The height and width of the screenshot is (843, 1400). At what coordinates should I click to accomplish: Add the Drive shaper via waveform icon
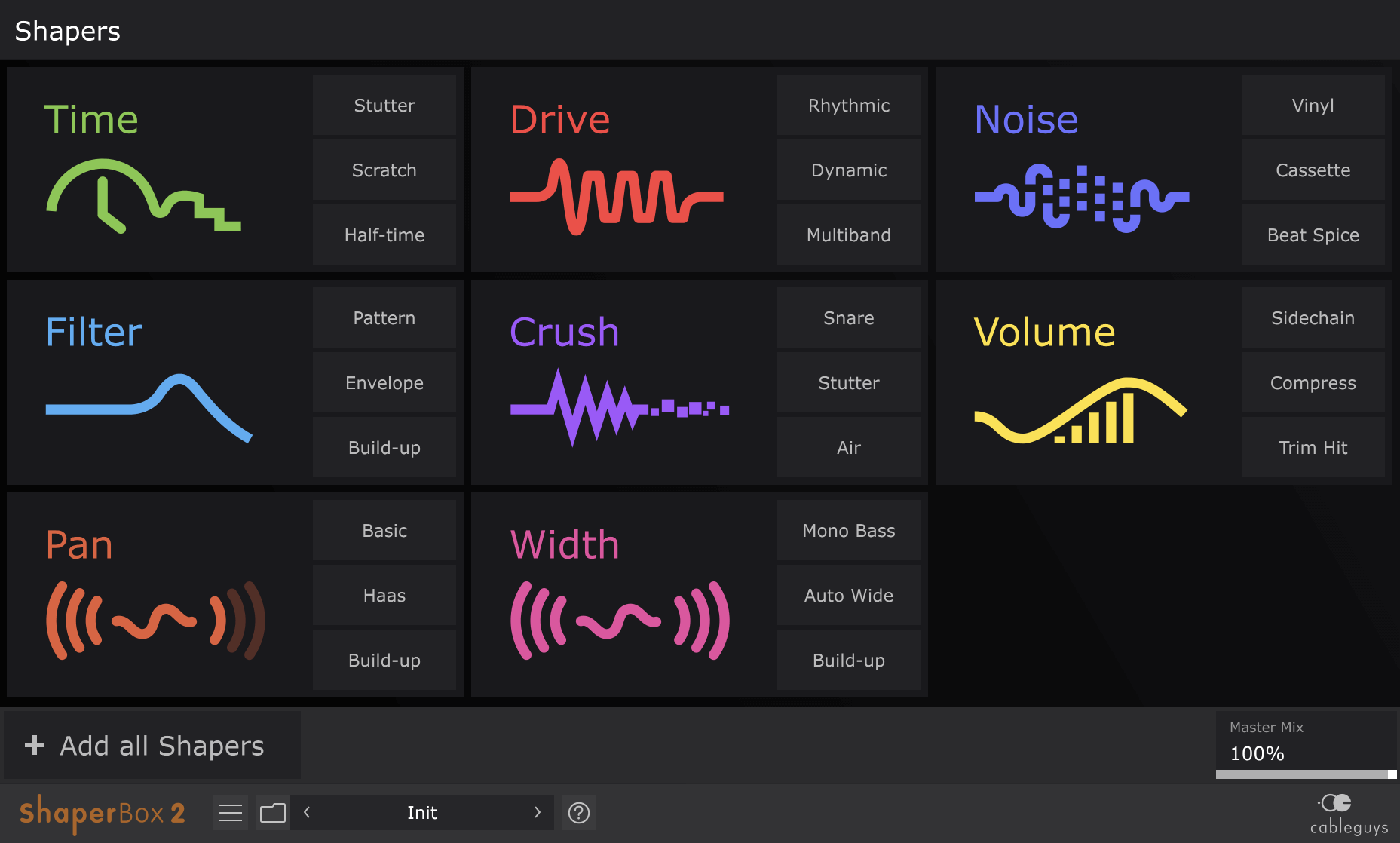click(617, 196)
